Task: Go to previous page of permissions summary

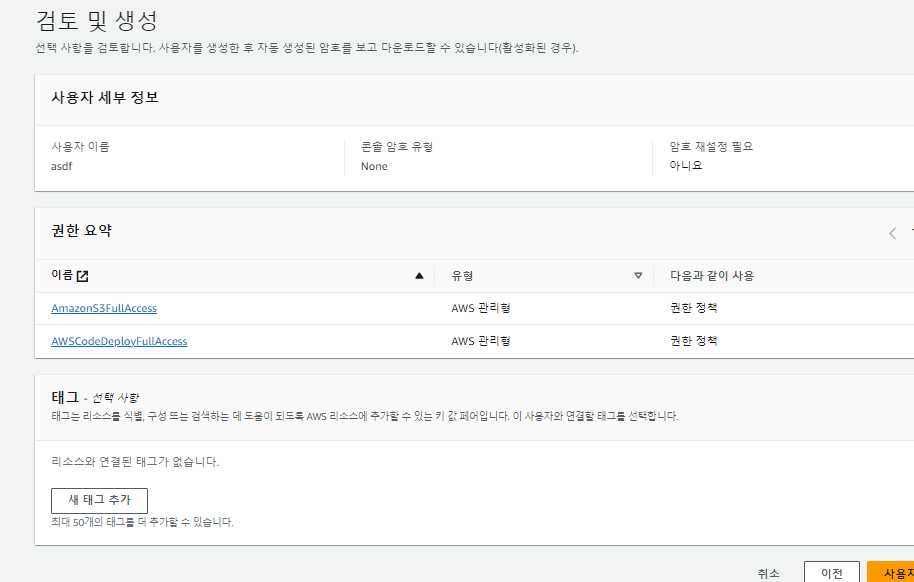Action: [x=892, y=233]
